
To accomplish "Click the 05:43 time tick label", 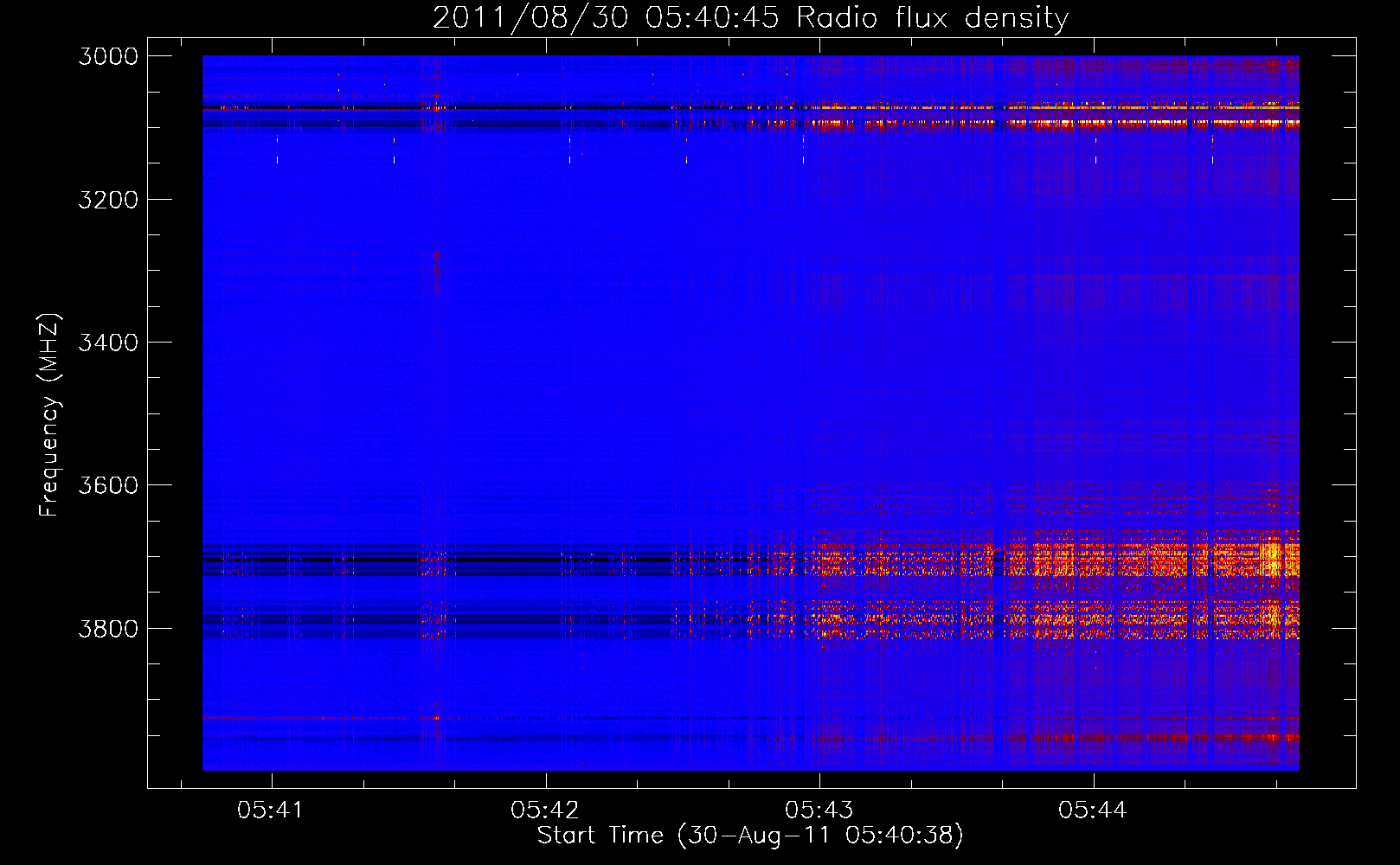I will click(x=819, y=810).
